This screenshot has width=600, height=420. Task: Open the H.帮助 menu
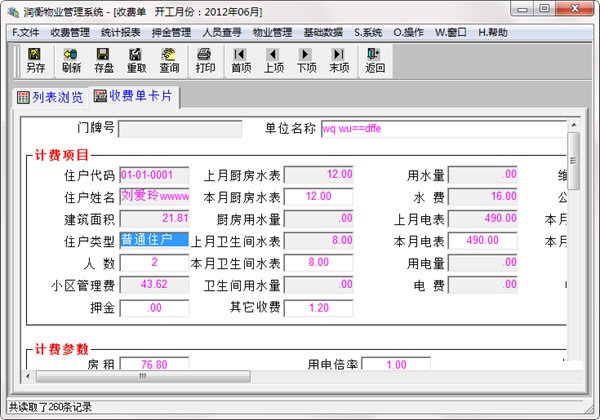coord(493,33)
